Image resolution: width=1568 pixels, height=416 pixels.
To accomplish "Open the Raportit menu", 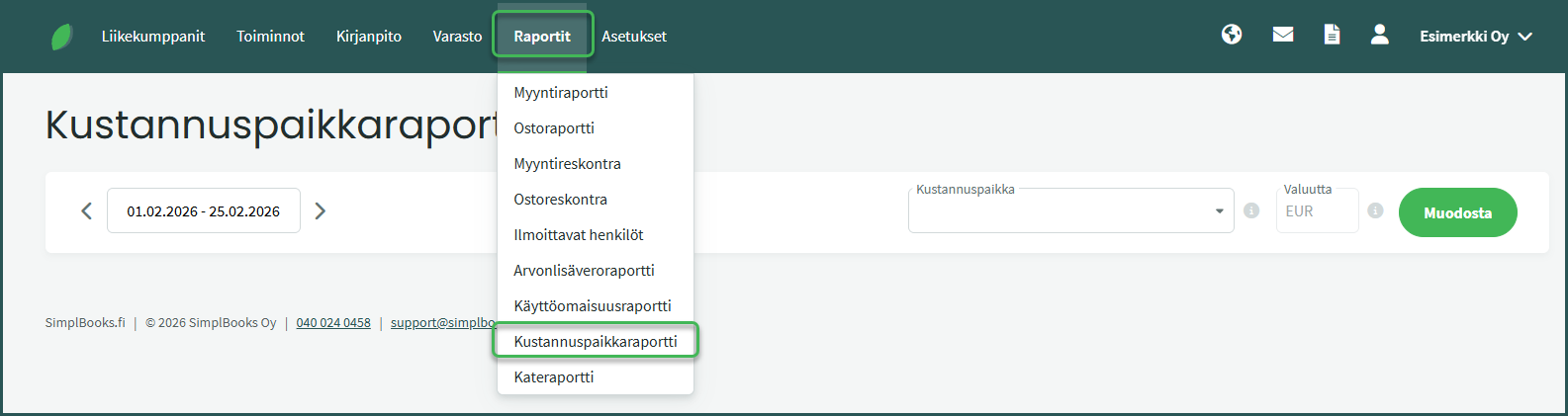I will [x=542, y=37].
